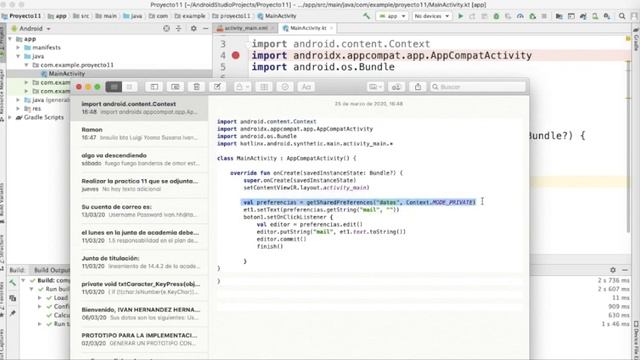Screen dimensions: 640x360
Task: Open 'Realizar la practica 11' note
Action: 140,185
